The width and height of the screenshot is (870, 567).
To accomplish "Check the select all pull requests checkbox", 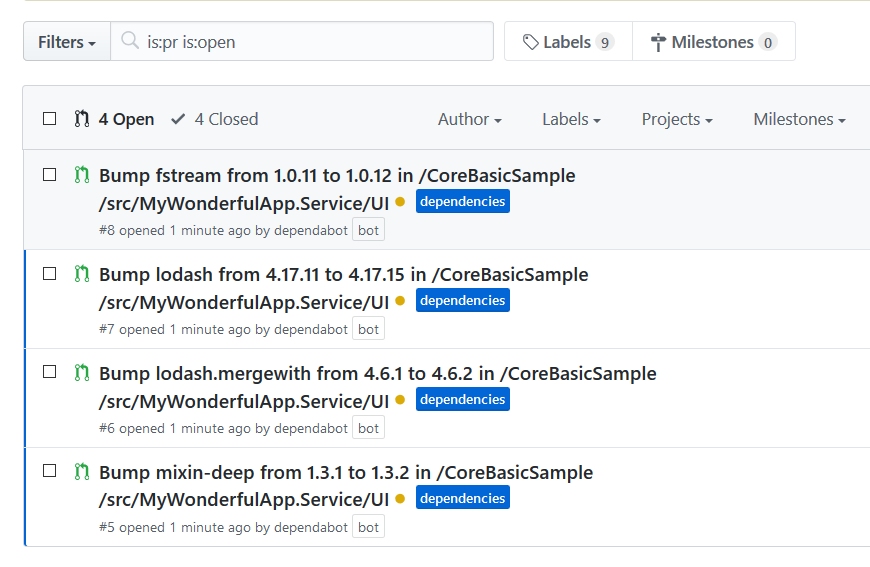I will (x=50, y=119).
